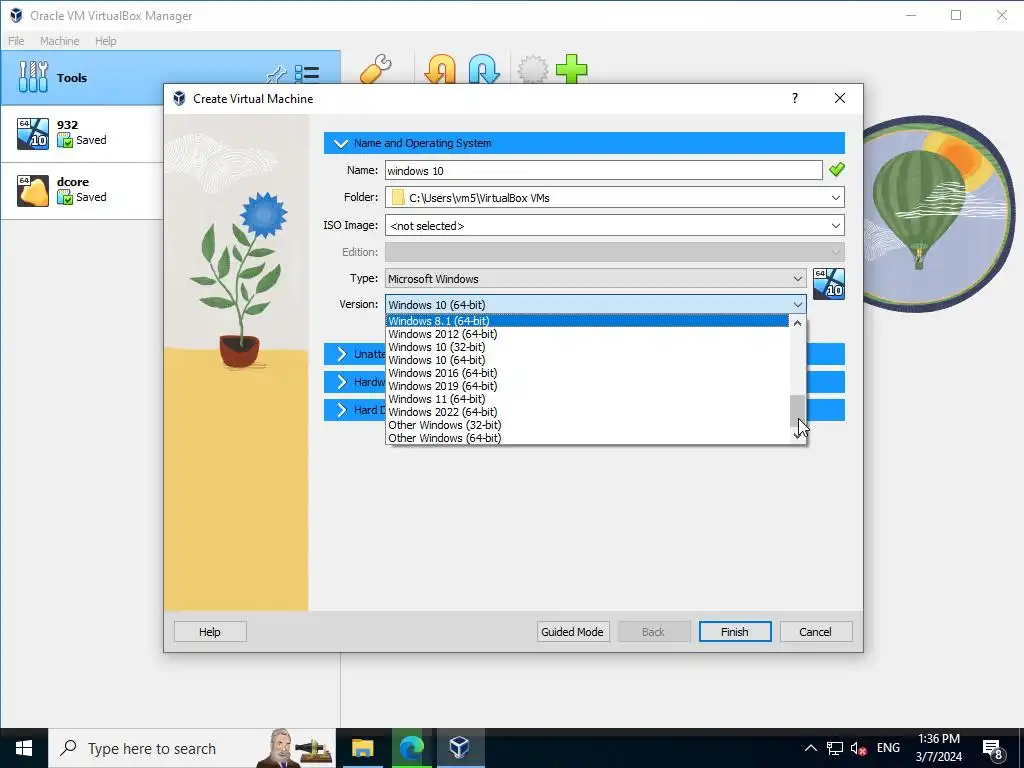Click the Finish button
This screenshot has height=768, width=1024.
(x=735, y=632)
